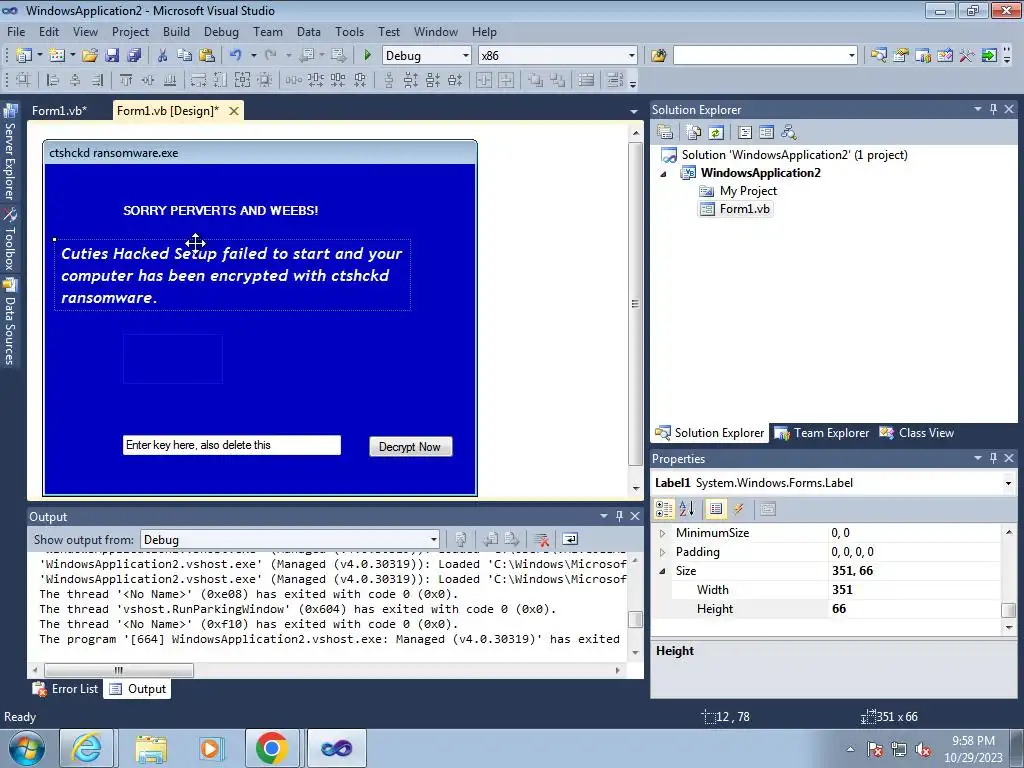Open the Project menu
The image size is (1024, 768).
point(130,31)
